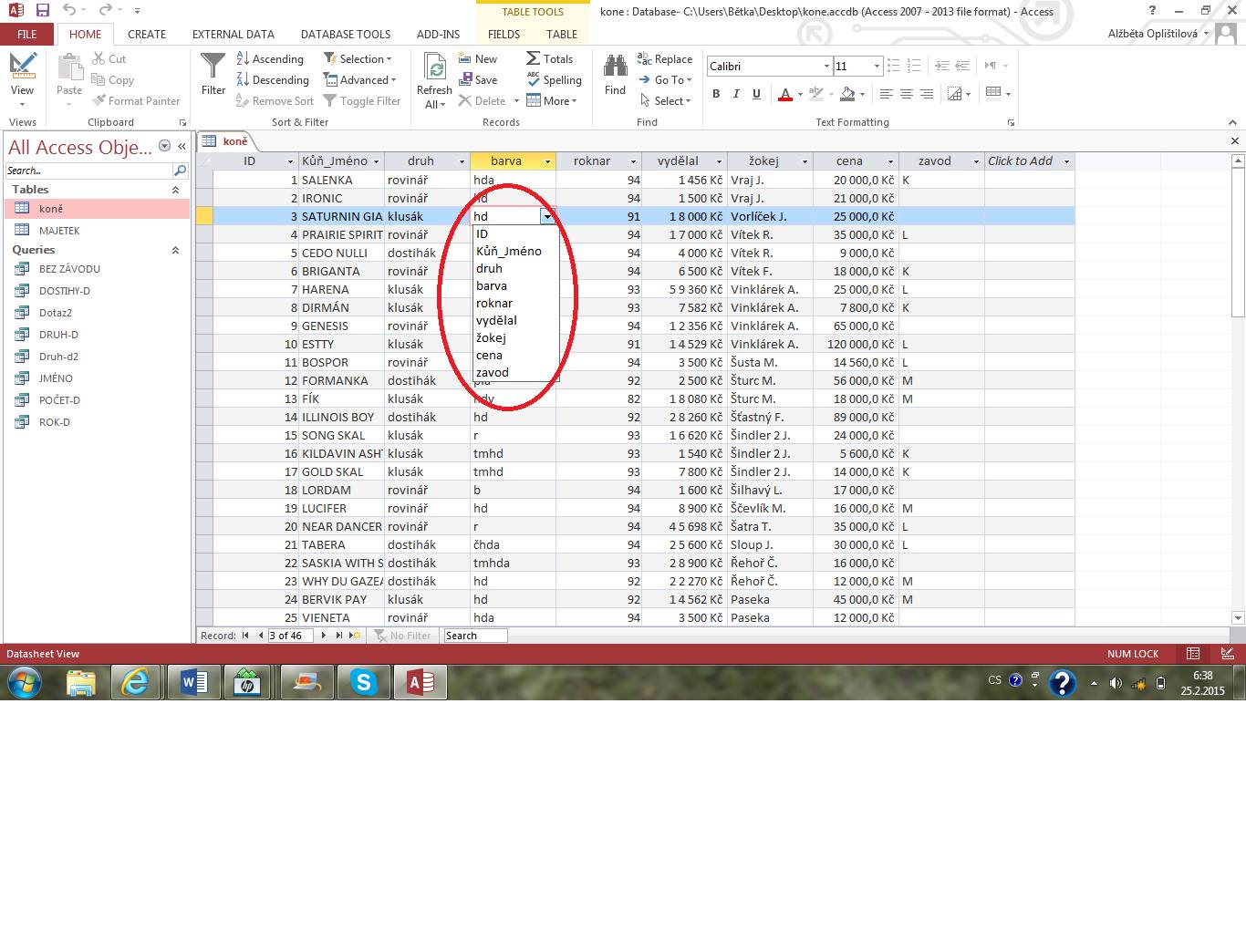Viewport: 1246px width, 952px height.
Task: Jump to the first record
Action: click(x=245, y=636)
